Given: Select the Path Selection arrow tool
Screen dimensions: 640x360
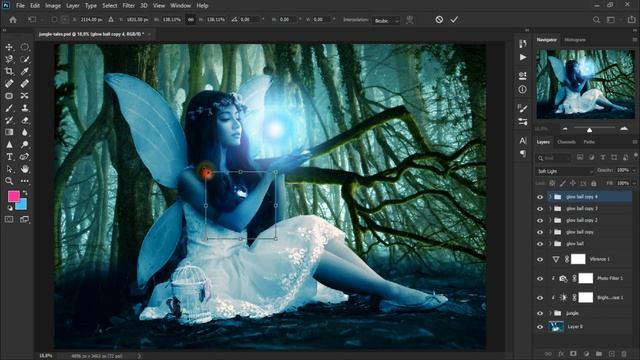Looking at the screenshot, I should 9,169.
